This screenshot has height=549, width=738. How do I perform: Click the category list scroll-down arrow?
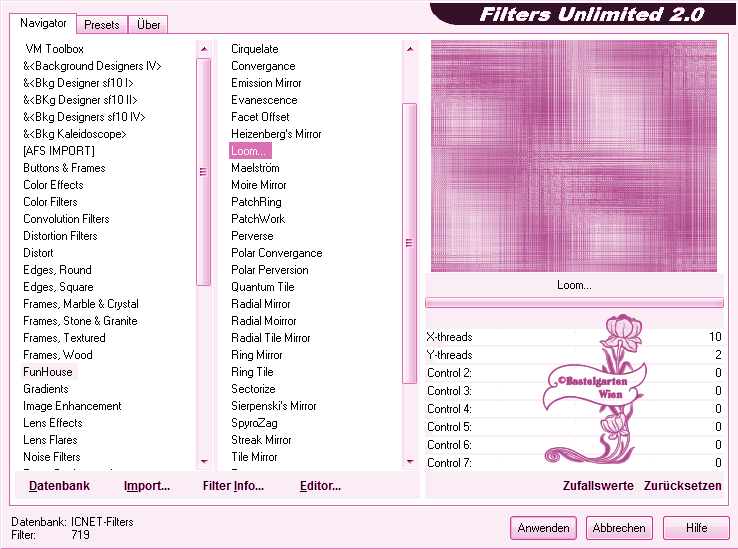tap(204, 461)
